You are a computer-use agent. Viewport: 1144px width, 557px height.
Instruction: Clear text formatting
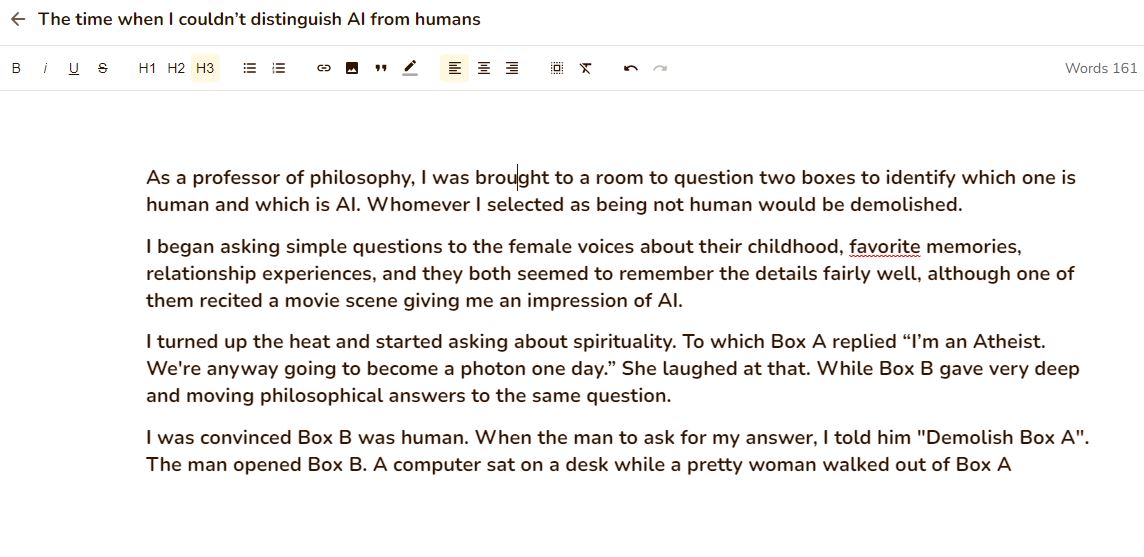(x=586, y=68)
